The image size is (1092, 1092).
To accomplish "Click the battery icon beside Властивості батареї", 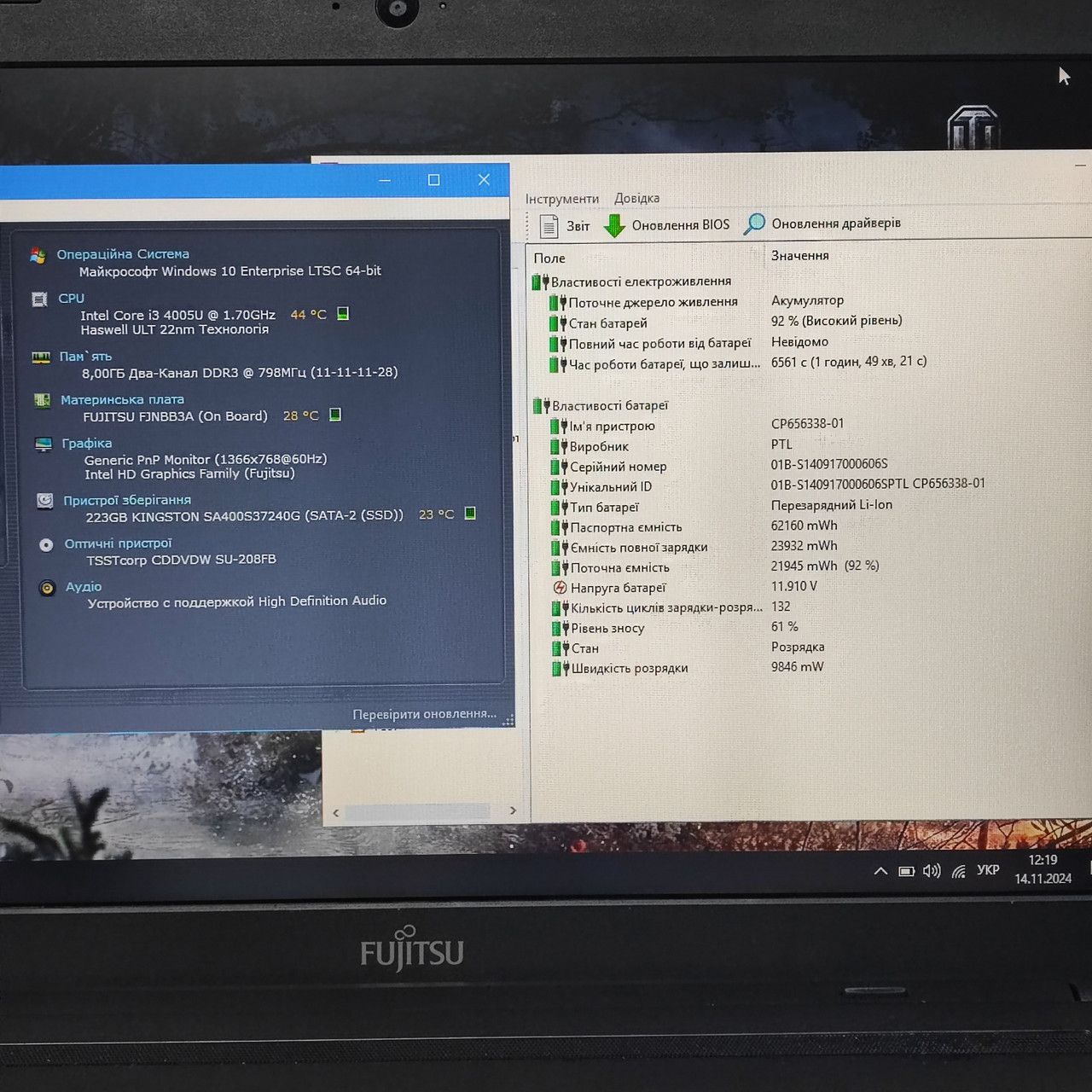I will click(541, 406).
